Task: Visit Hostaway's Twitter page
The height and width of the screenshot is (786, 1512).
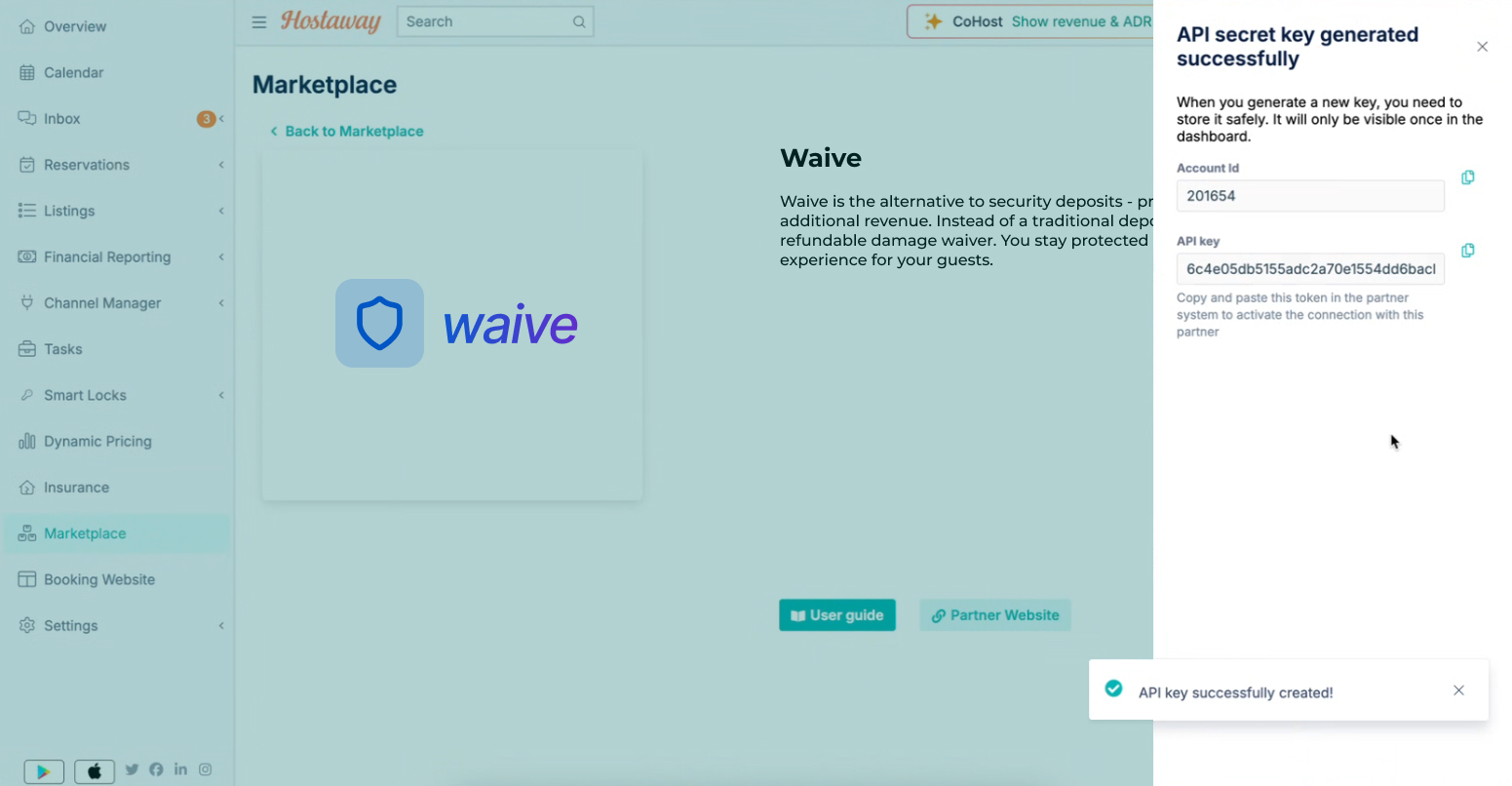Action: [x=132, y=769]
